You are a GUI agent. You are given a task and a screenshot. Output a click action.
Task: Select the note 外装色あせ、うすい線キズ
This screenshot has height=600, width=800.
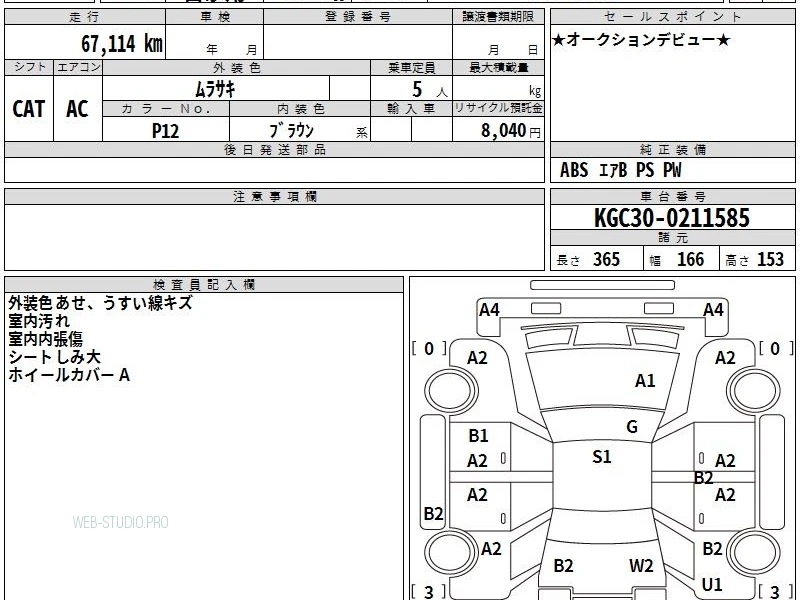tap(101, 303)
